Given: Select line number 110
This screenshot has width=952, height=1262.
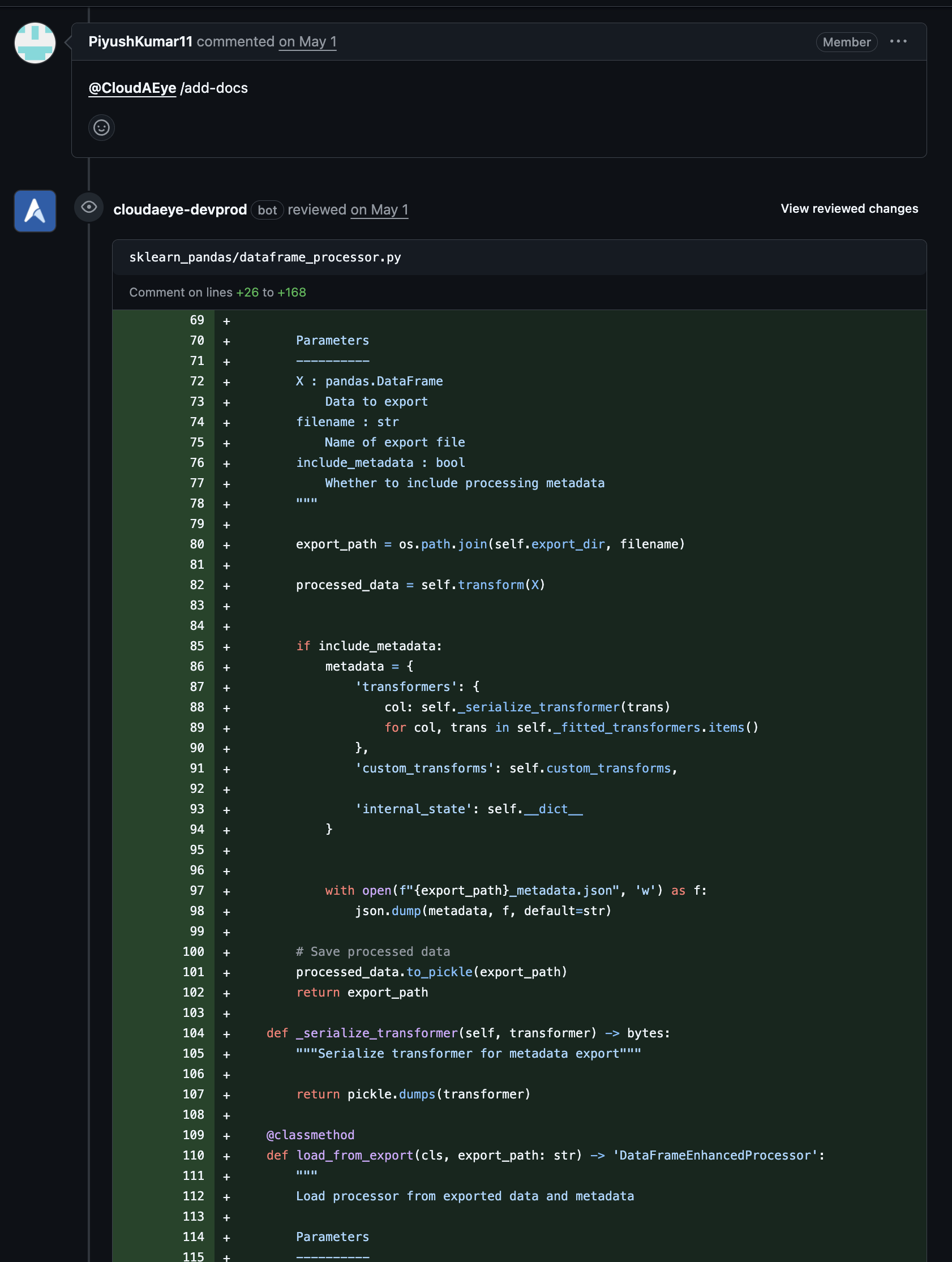Looking at the screenshot, I should pos(194,1155).
